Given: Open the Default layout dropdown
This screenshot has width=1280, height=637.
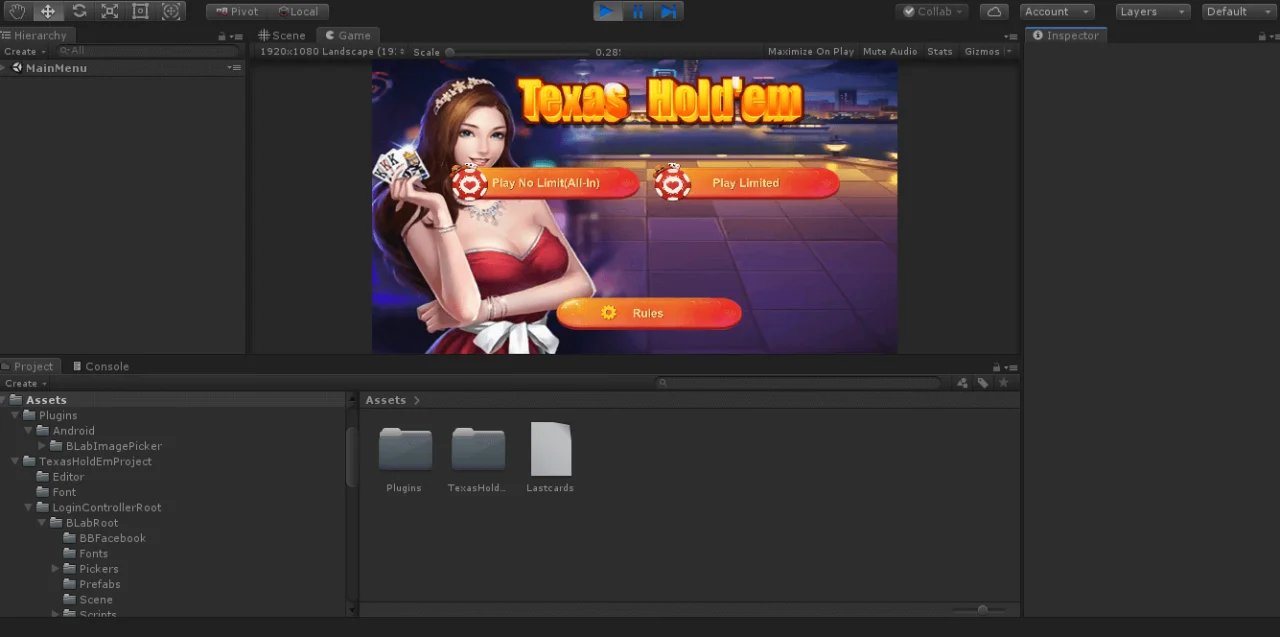Looking at the screenshot, I should tap(1239, 11).
